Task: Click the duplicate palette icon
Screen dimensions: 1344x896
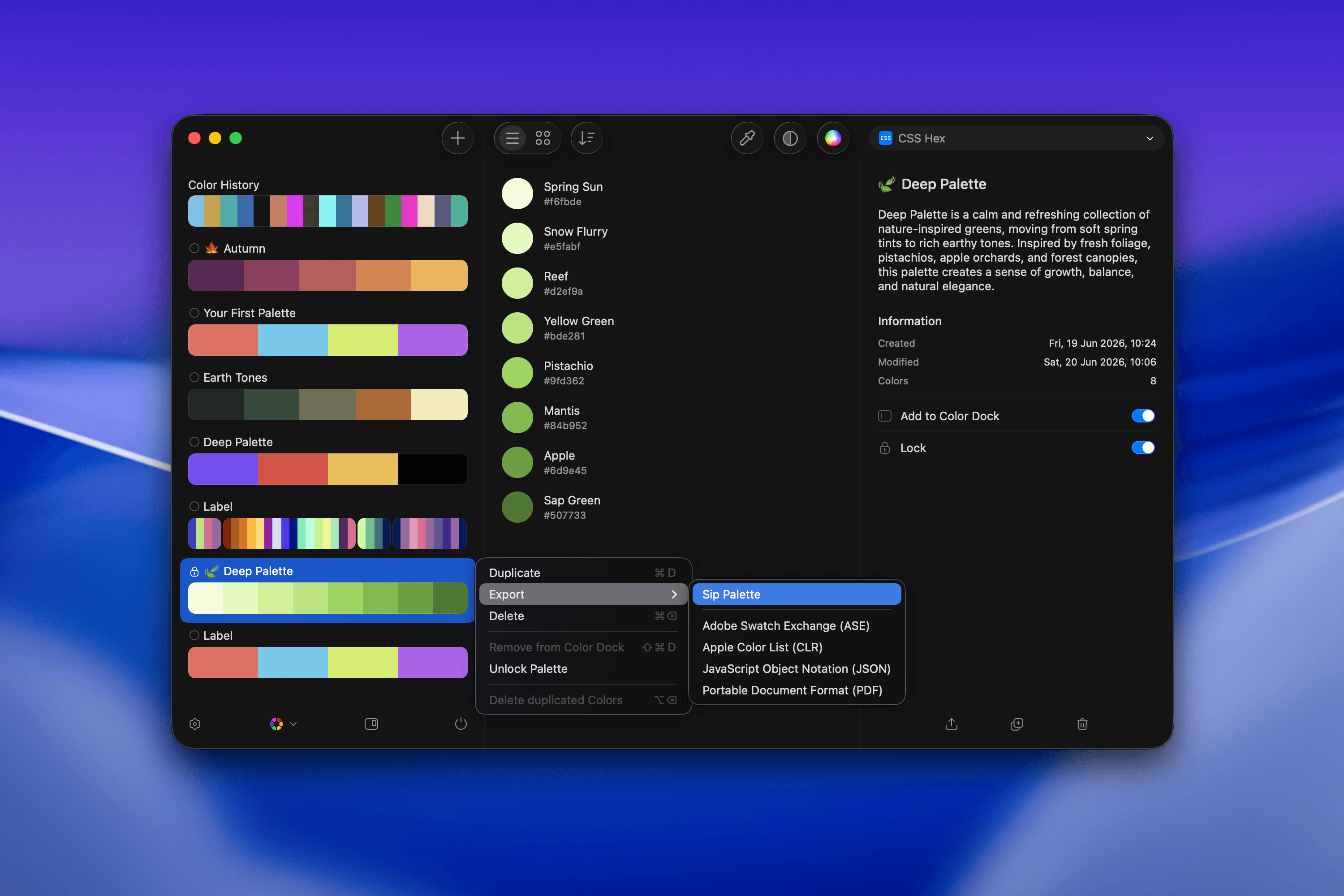Action: point(1017,724)
